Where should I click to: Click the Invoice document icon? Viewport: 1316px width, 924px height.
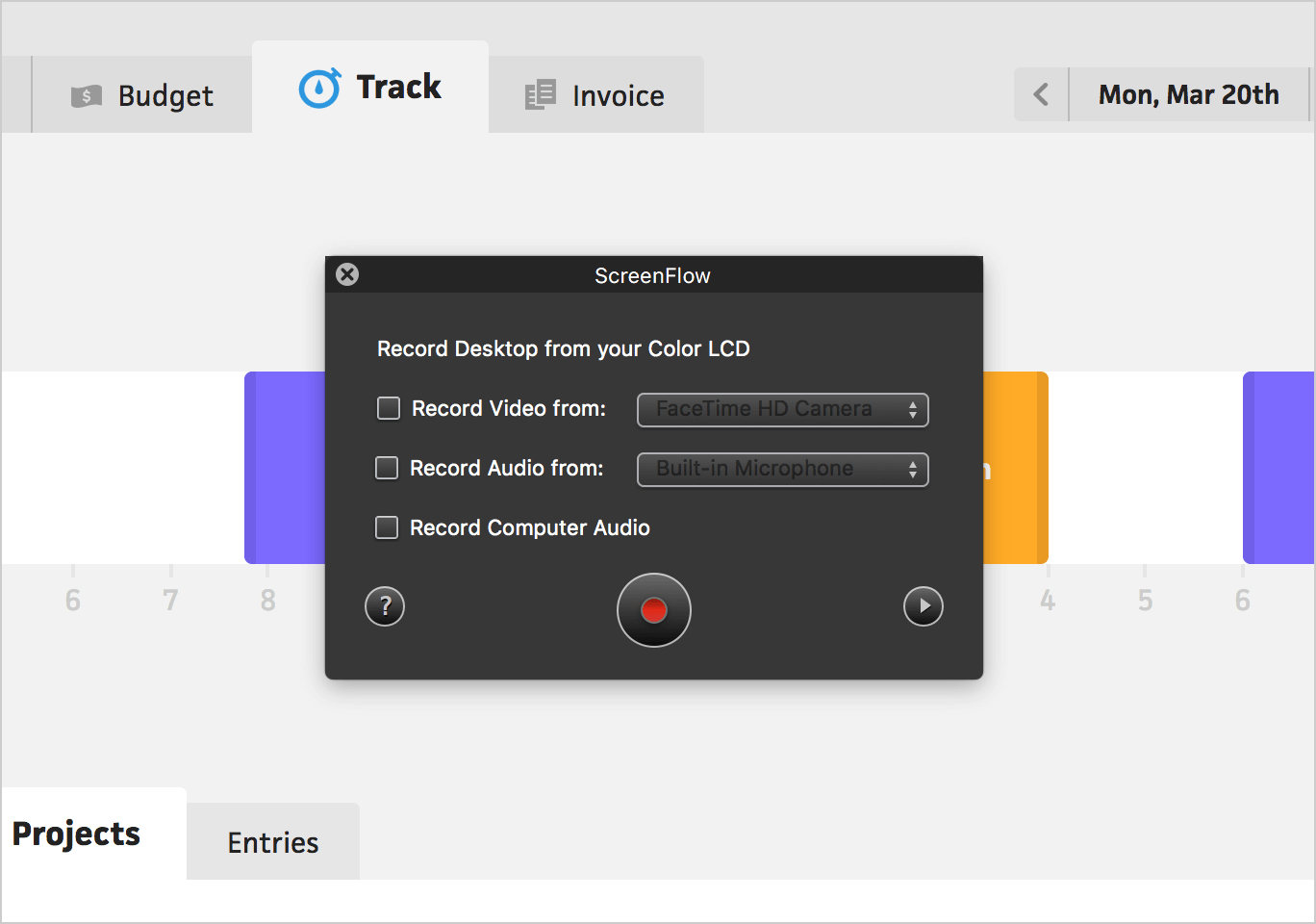[541, 94]
